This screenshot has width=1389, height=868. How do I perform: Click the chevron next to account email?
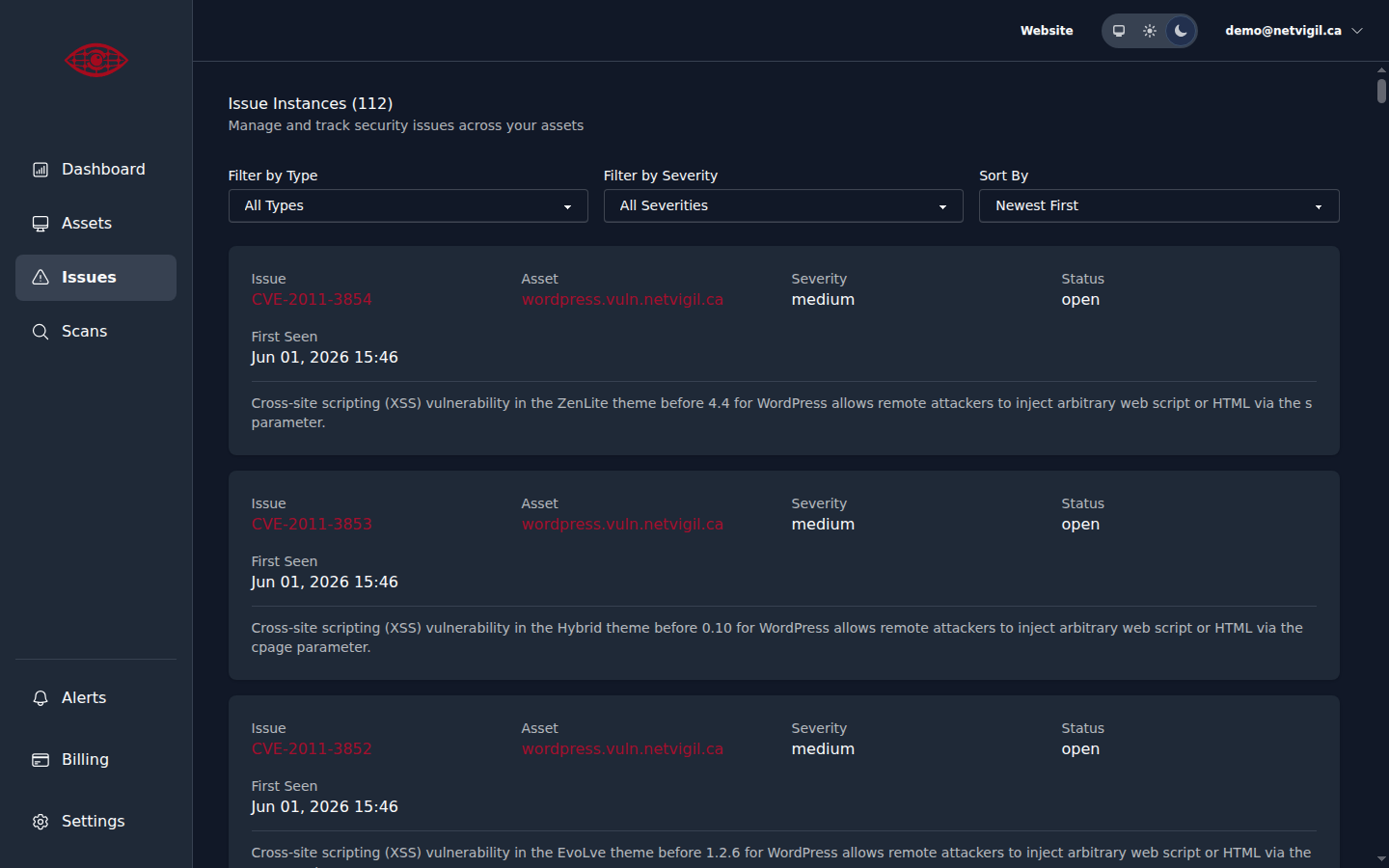pyautogui.click(x=1357, y=31)
